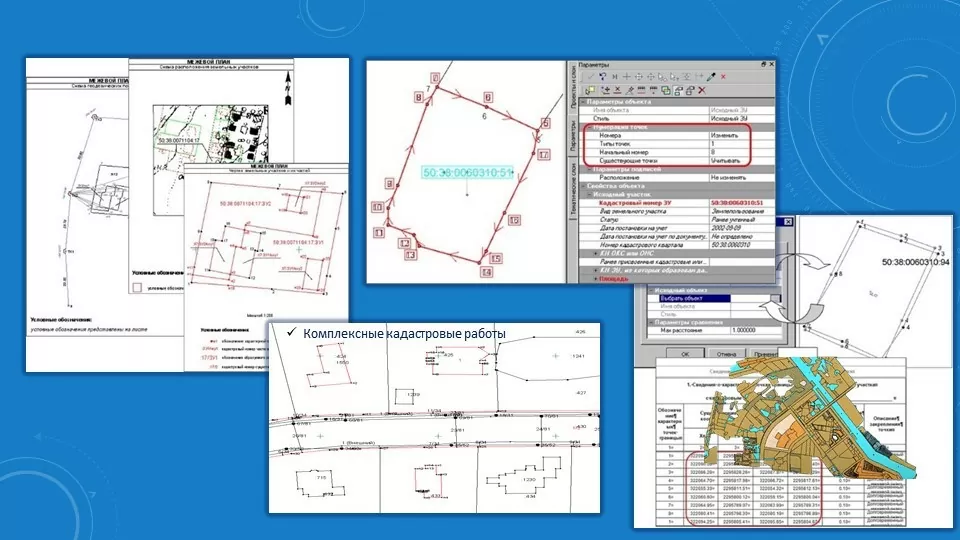Click the large red X delete icon

(702, 91)
